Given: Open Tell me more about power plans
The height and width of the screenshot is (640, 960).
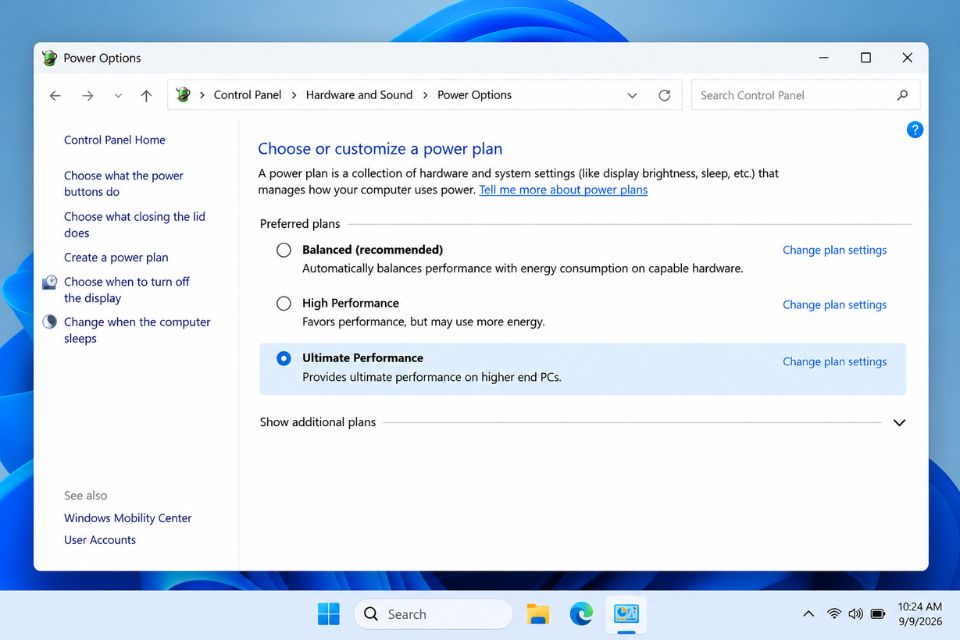Looking at the screenshot, I should (x=563, y=190).
